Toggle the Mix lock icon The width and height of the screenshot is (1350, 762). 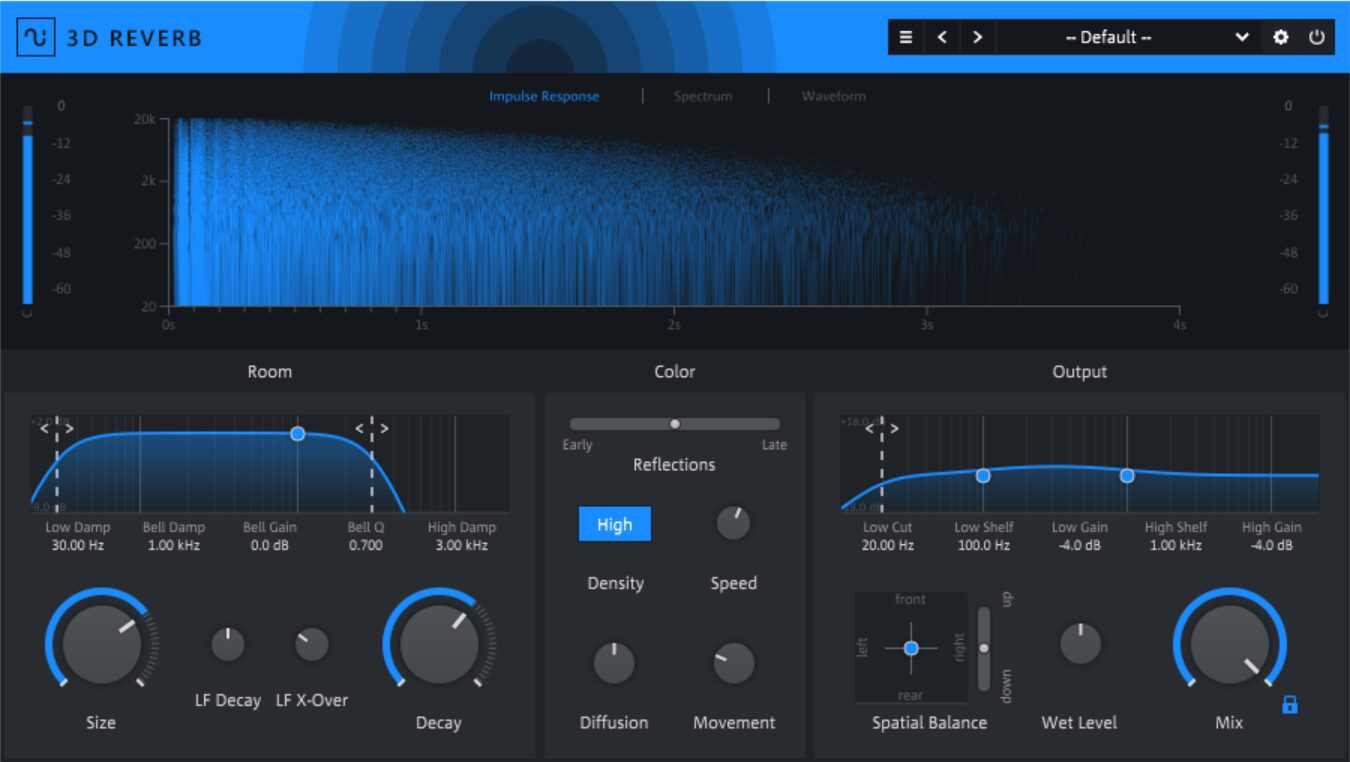tap(1289, 704)
